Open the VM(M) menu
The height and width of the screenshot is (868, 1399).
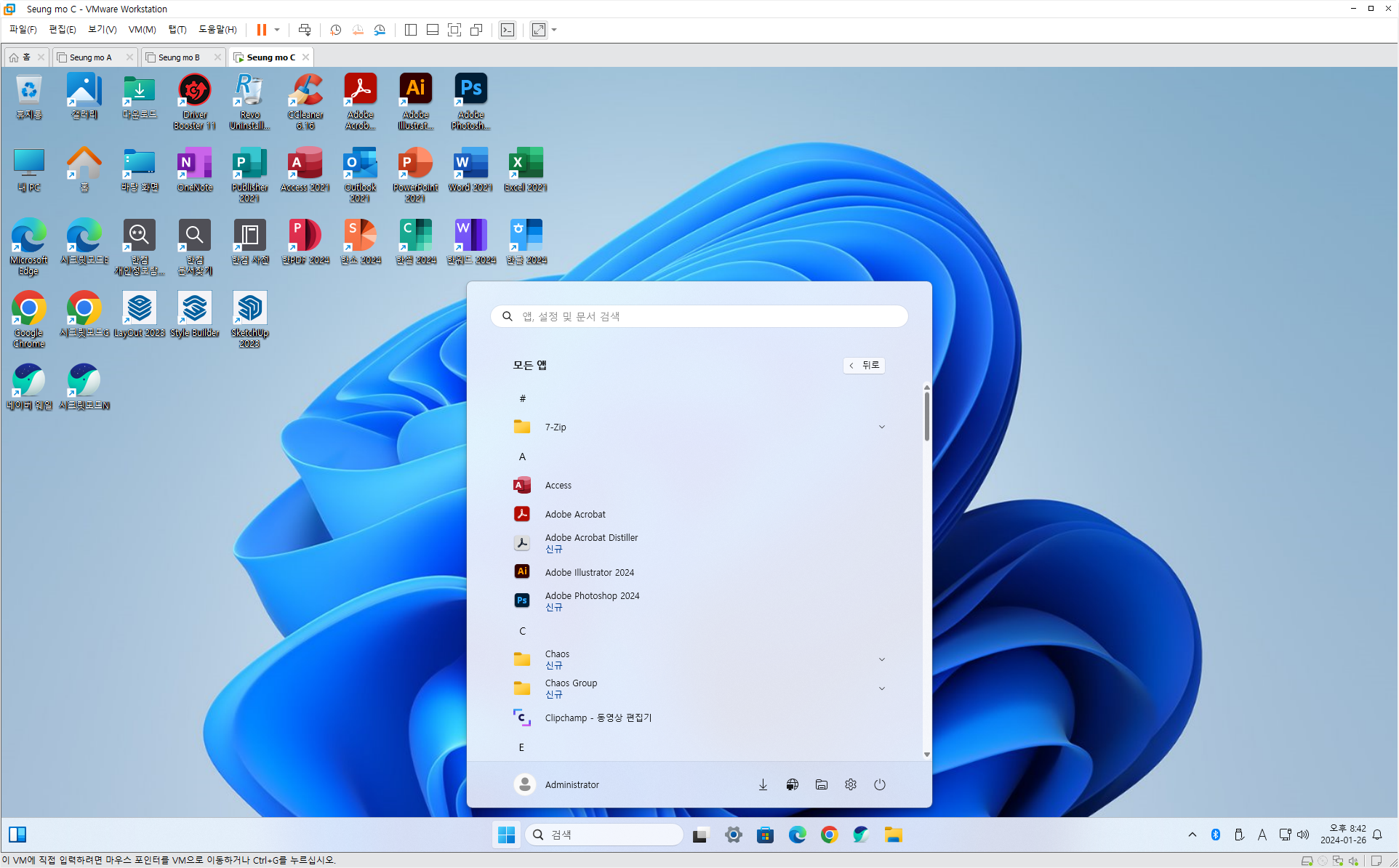tap(142, 30)
